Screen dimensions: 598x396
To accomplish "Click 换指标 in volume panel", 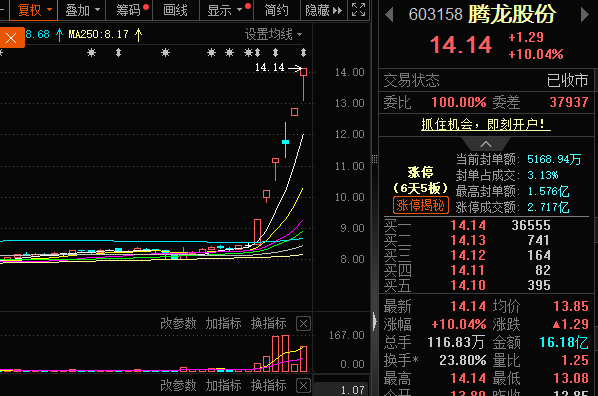I will [268, 324].
